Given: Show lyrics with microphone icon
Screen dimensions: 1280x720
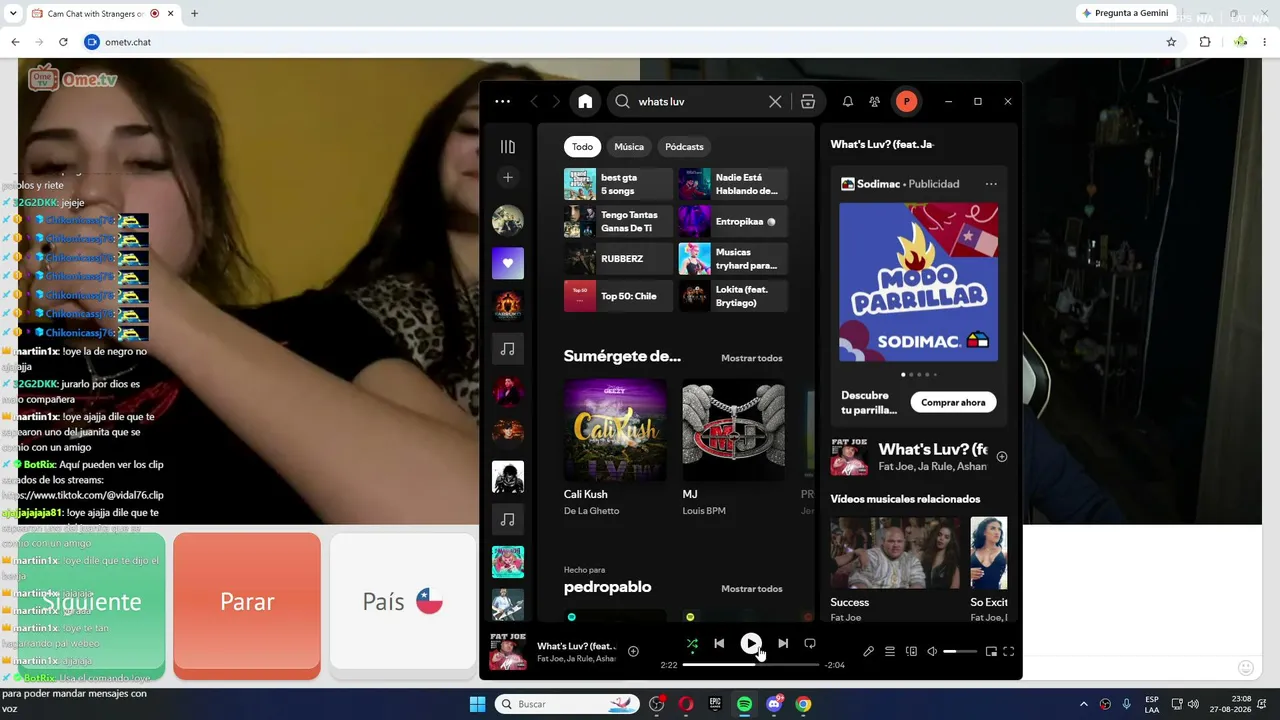Looking at the screenshot, I should [x=868, y=652].
